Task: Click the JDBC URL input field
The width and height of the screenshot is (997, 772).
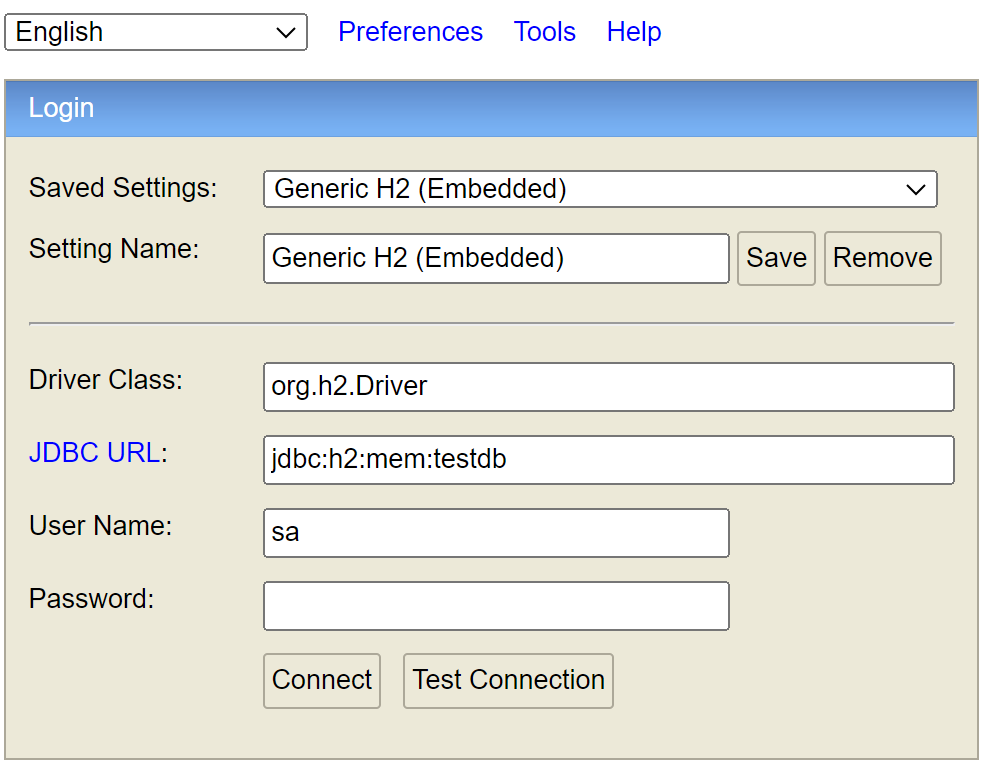Action: coord(609,460)
